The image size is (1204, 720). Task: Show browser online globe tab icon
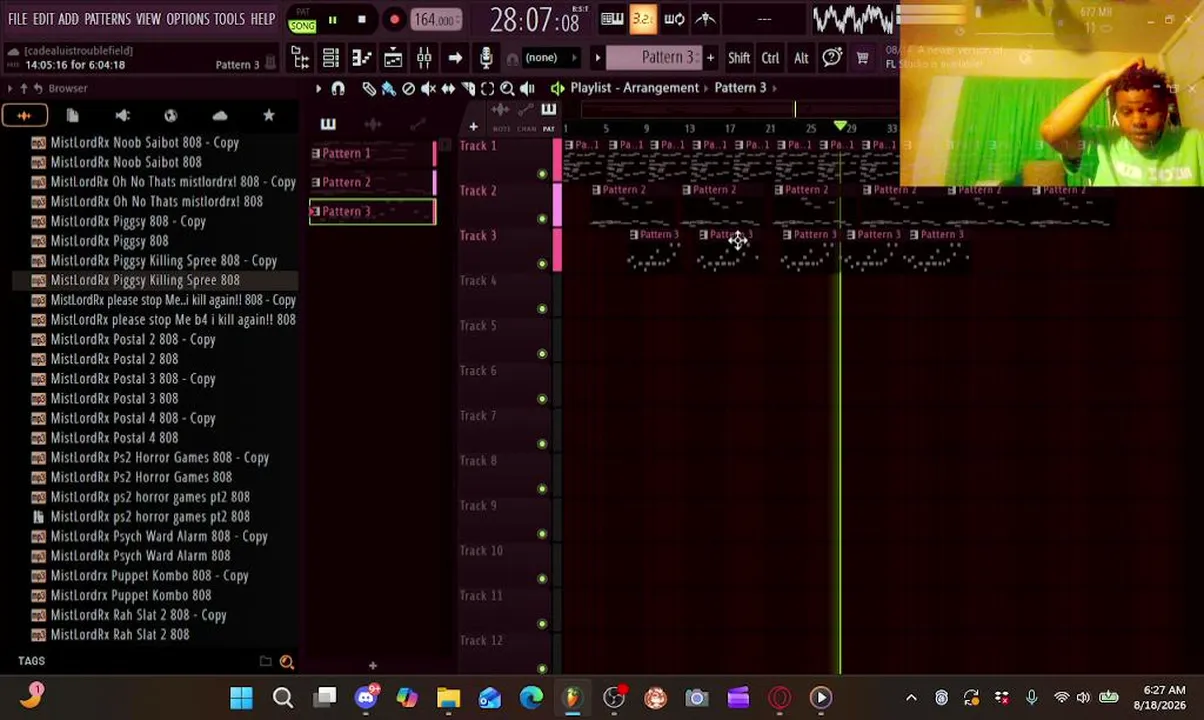[x=171, y=116]
